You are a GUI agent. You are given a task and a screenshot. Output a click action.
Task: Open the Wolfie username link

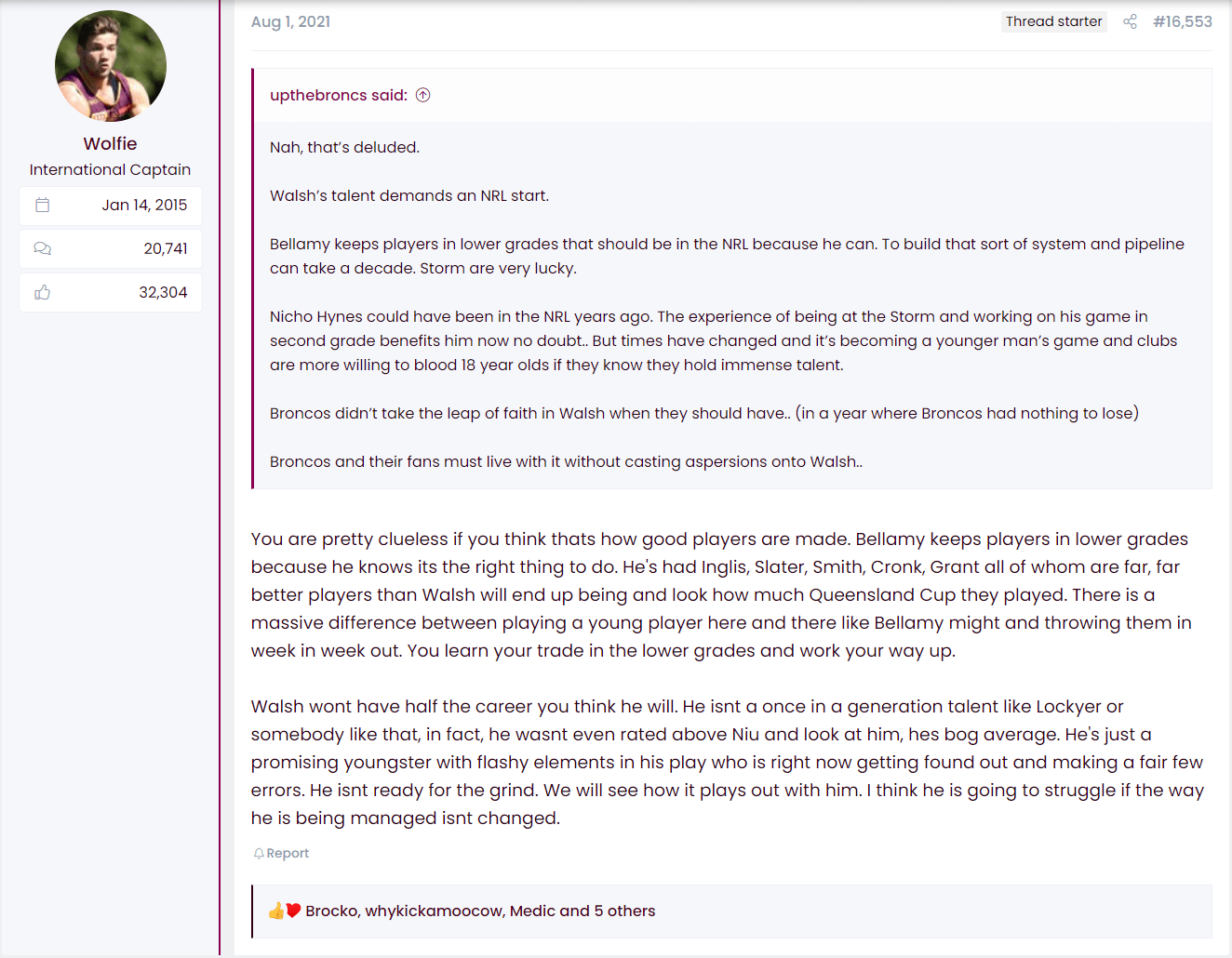(x=110, y=143)
